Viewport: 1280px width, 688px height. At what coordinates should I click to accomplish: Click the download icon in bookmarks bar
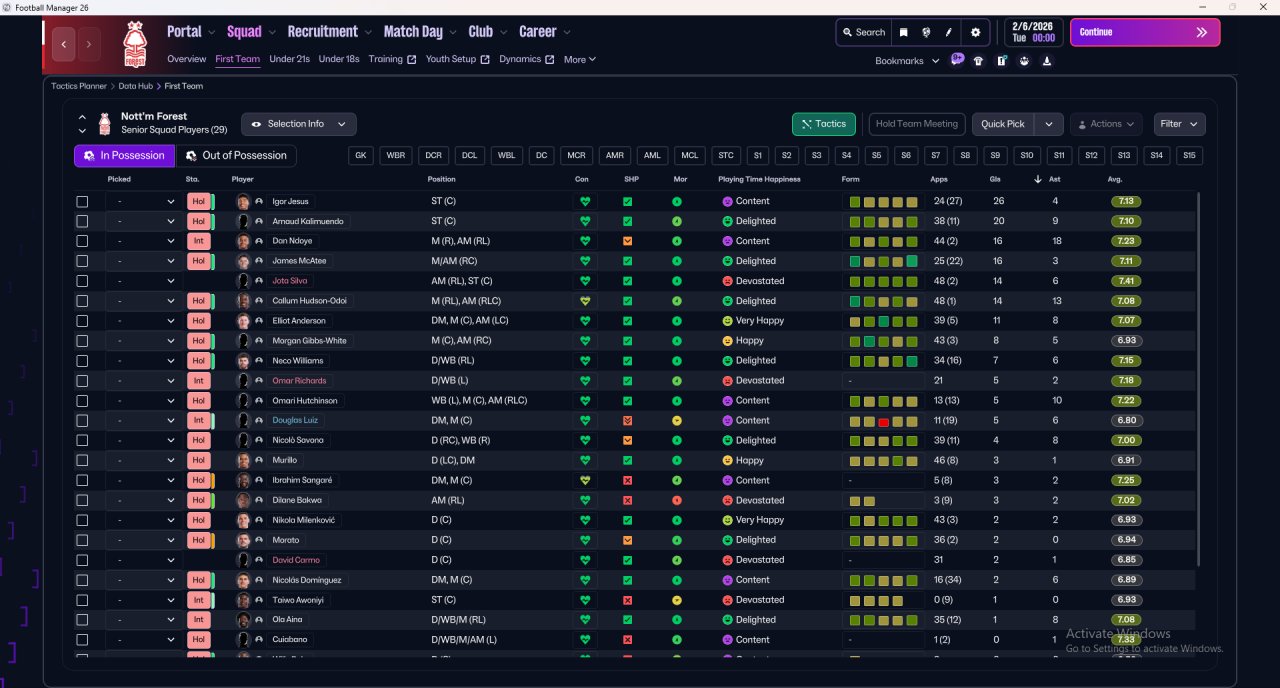click(1046, 61)
